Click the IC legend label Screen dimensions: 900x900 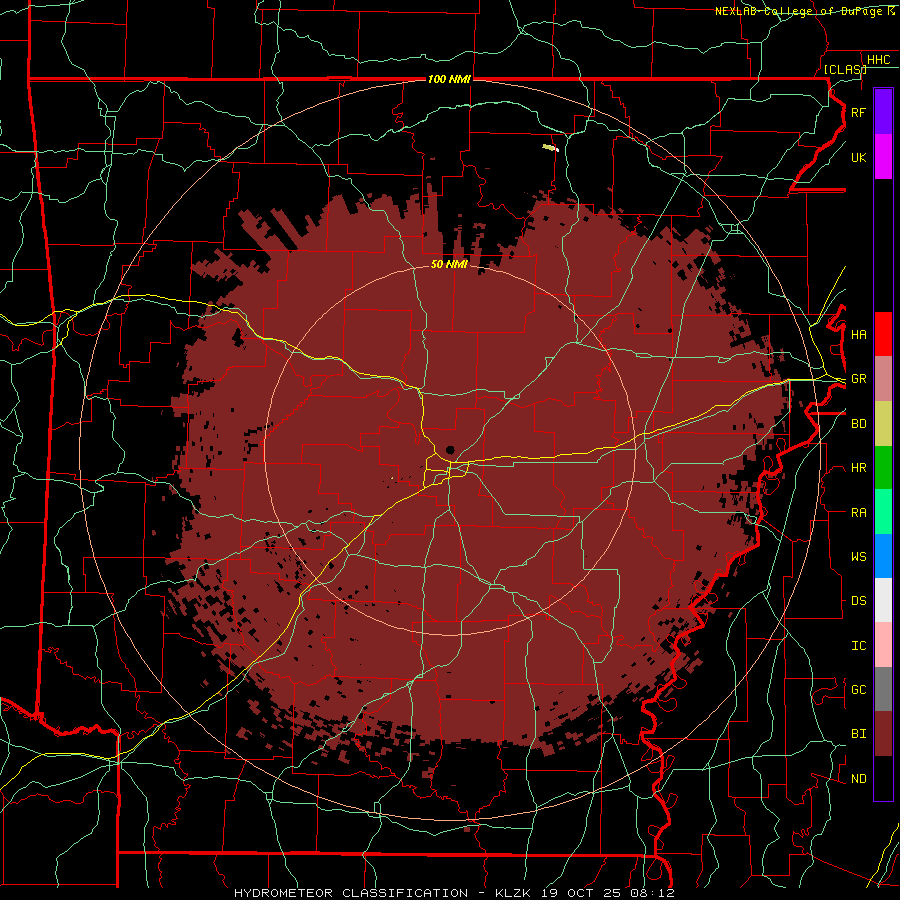858,645
